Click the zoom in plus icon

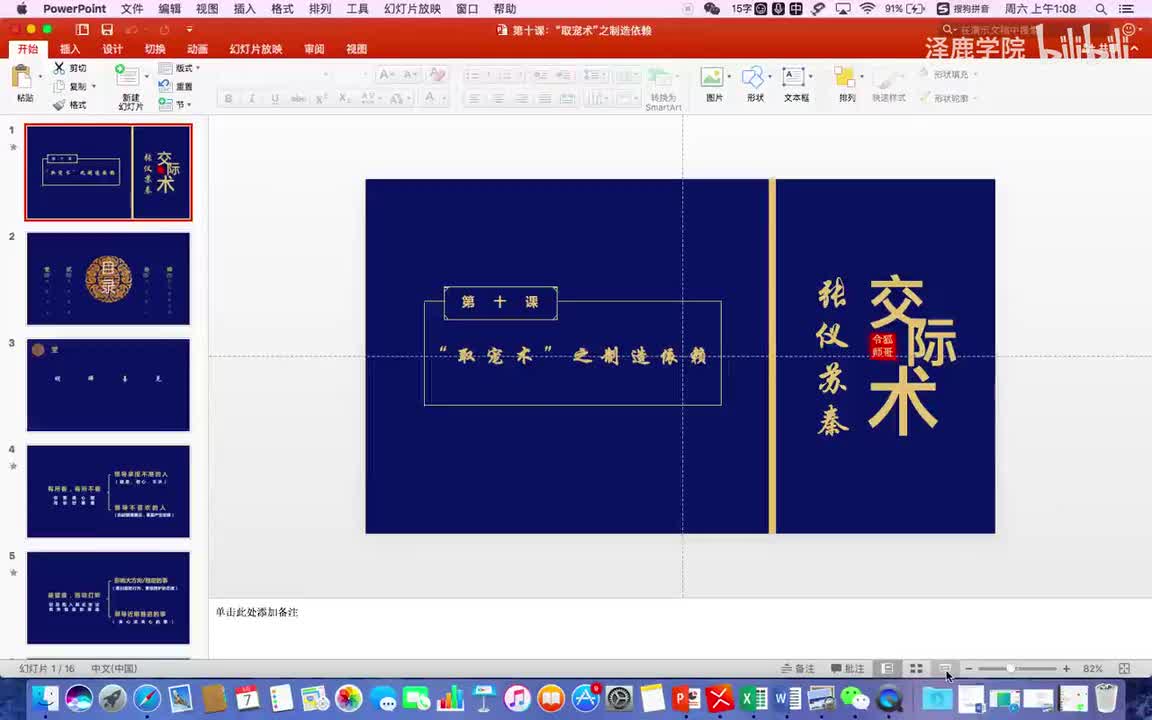(x=1066, y=669)
